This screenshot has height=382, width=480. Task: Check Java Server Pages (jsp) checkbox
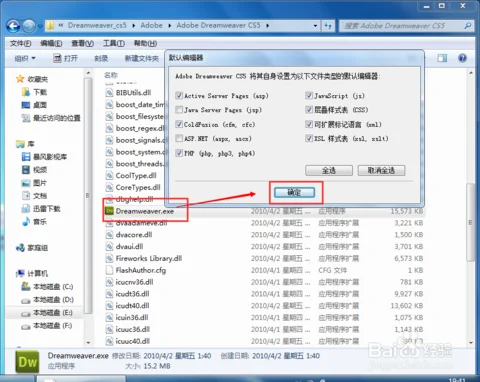pyautogui.click(x=179, y=110)
